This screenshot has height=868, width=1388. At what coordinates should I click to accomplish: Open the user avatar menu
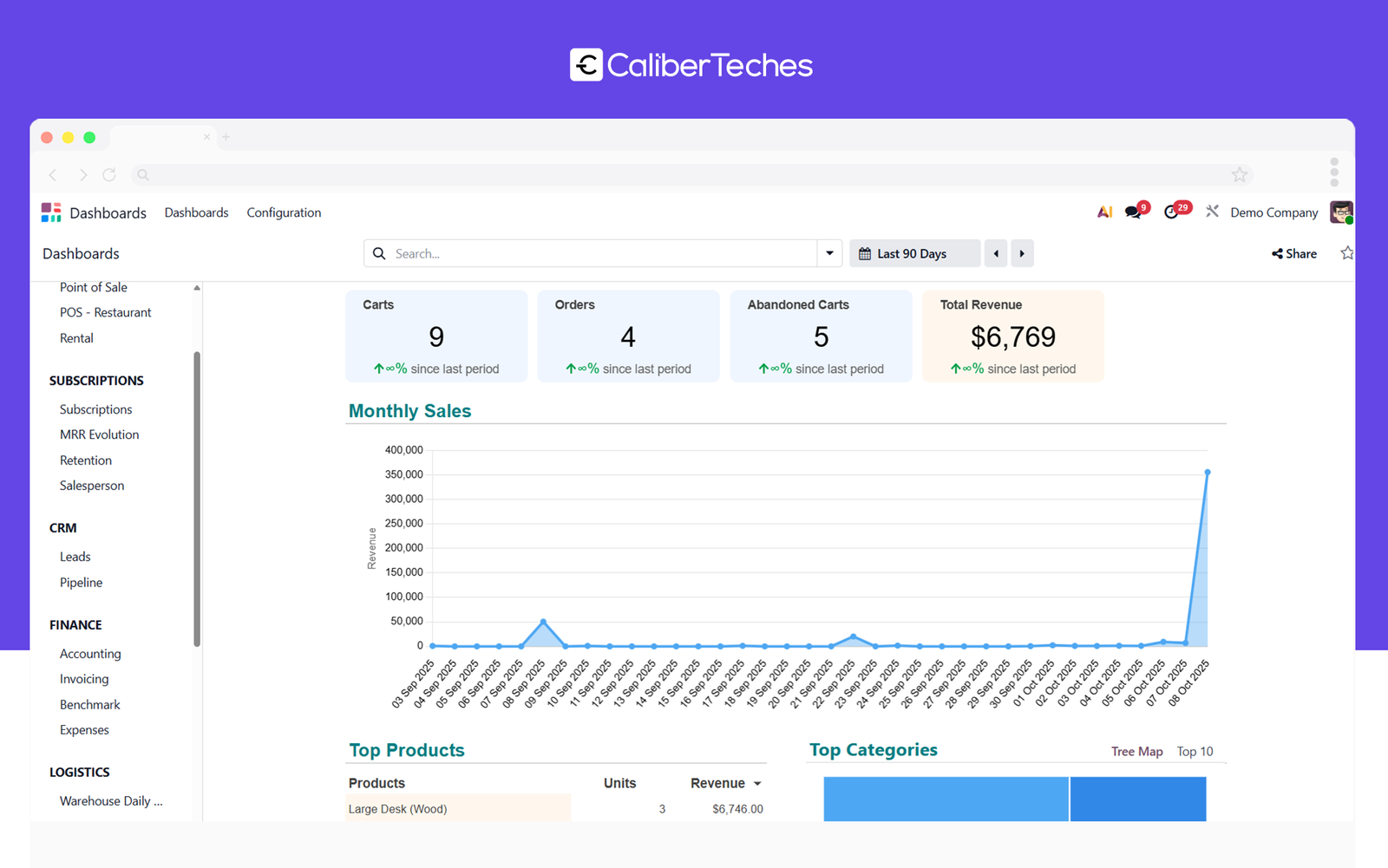[x=1341, y=212]
